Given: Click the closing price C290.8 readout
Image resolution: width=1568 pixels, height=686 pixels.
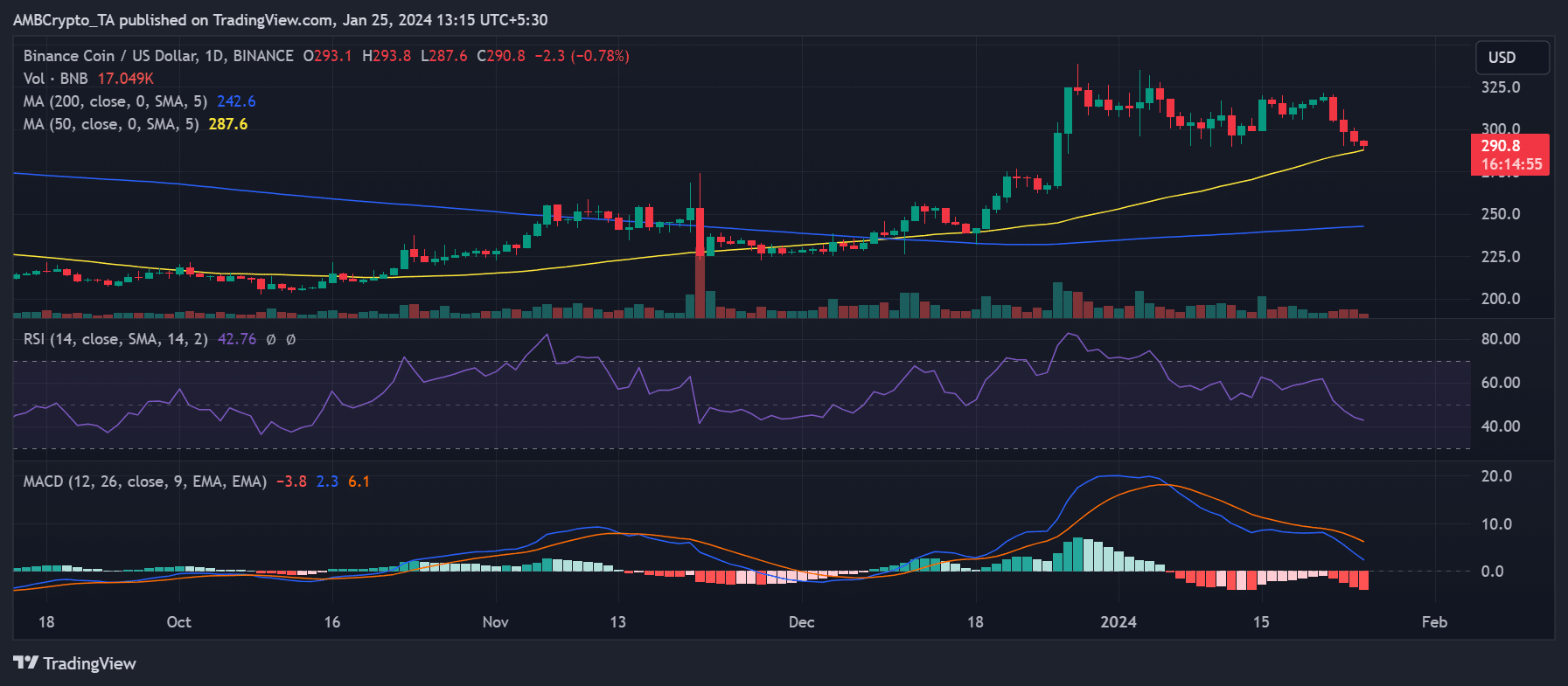Looking at the screenshot, I should (x=501, y=56).
